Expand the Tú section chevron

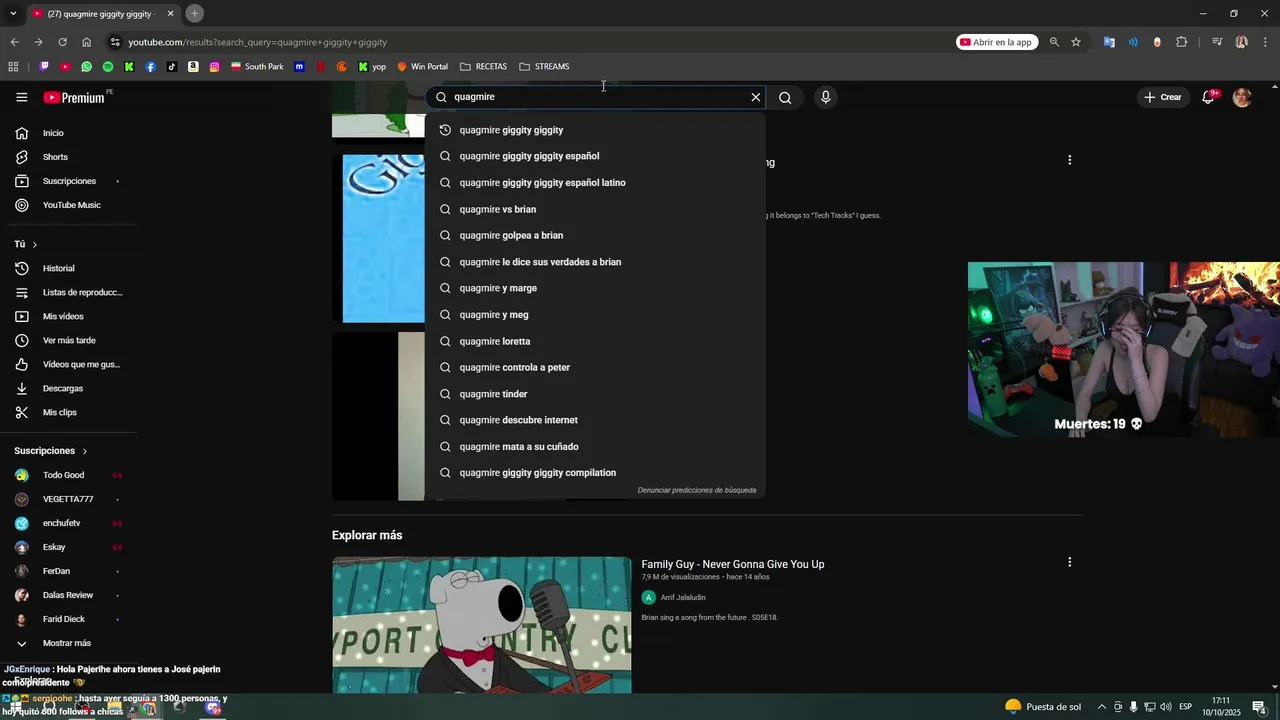pos(34,244)
